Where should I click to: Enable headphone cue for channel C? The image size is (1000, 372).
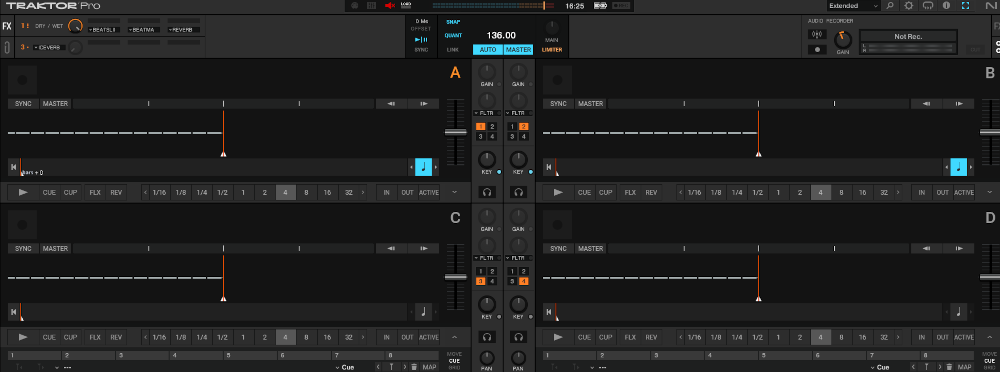click(487, 337)
